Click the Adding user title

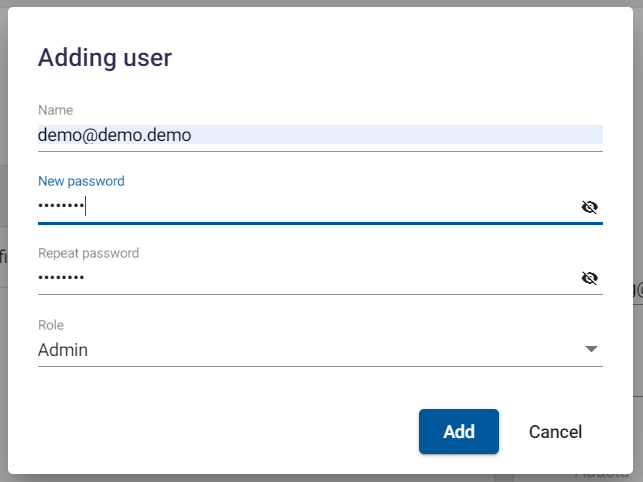(105, 57)
